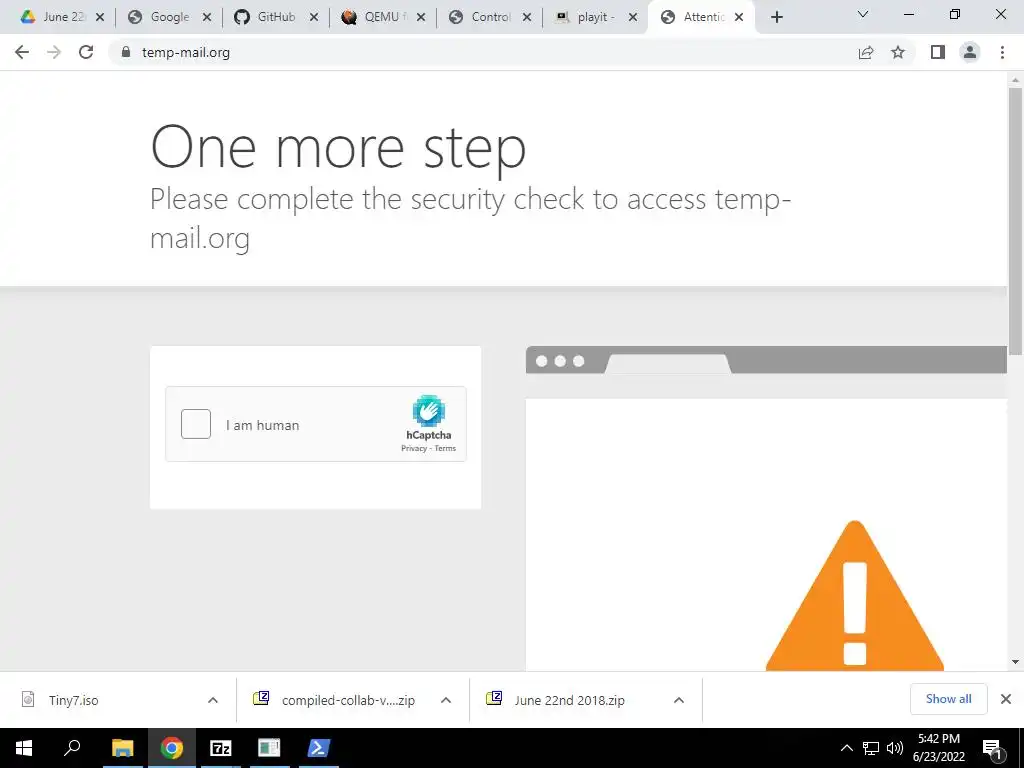1024x768 pixels.
Task: Click the hCaptcha hand logo
Action: point(428,411)
